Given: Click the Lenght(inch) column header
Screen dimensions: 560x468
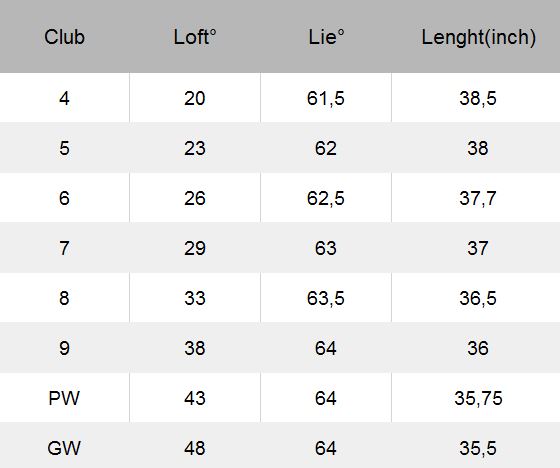Looking at the screenshot, I should coord(478,38).
